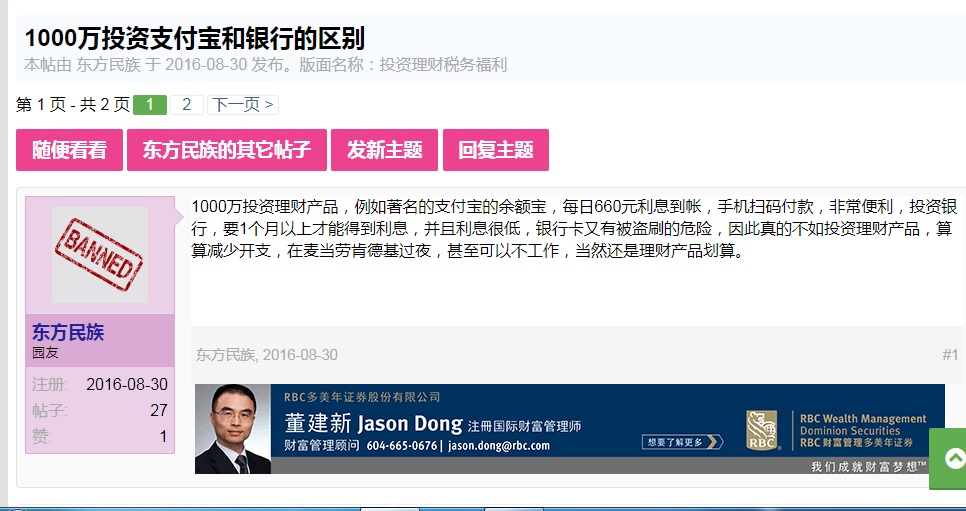Click the thread title 1000万投资支付宝和银行的区别
The image size is (966, 511).
(195, 38)
